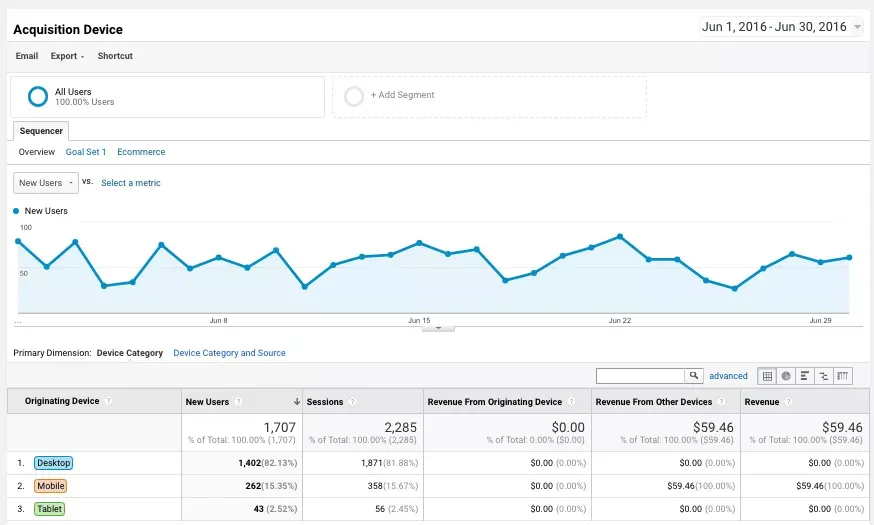Open help for Revenue column

[788, 402]
